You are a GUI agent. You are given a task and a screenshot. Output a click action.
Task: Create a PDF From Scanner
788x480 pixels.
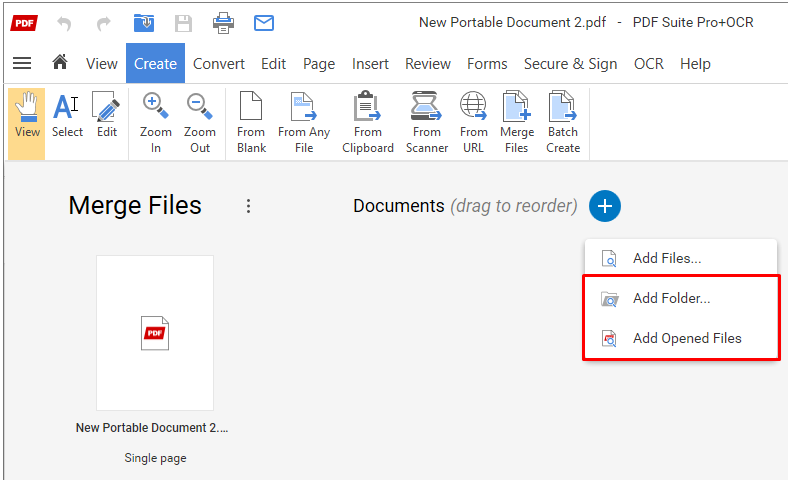point(427,124)
